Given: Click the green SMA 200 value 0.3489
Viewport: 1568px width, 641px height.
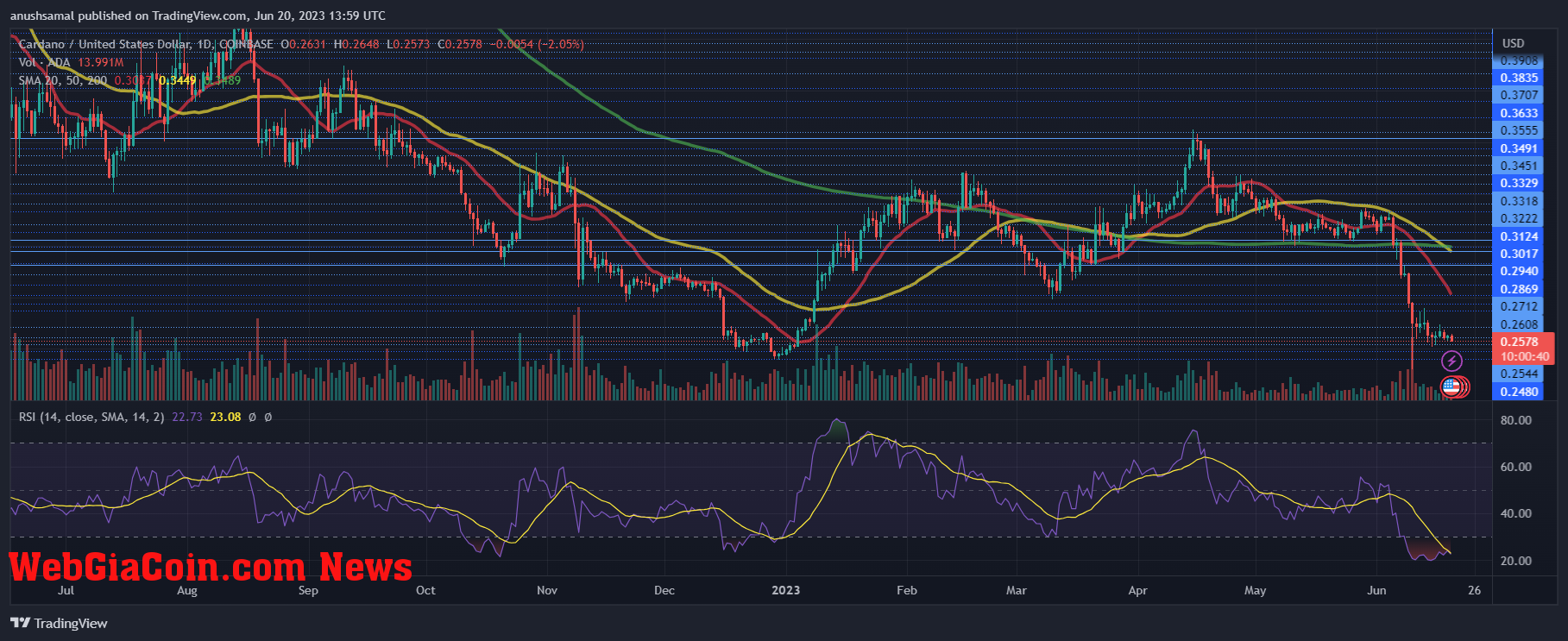Looking at the screenshot, I should pos(223,80).
